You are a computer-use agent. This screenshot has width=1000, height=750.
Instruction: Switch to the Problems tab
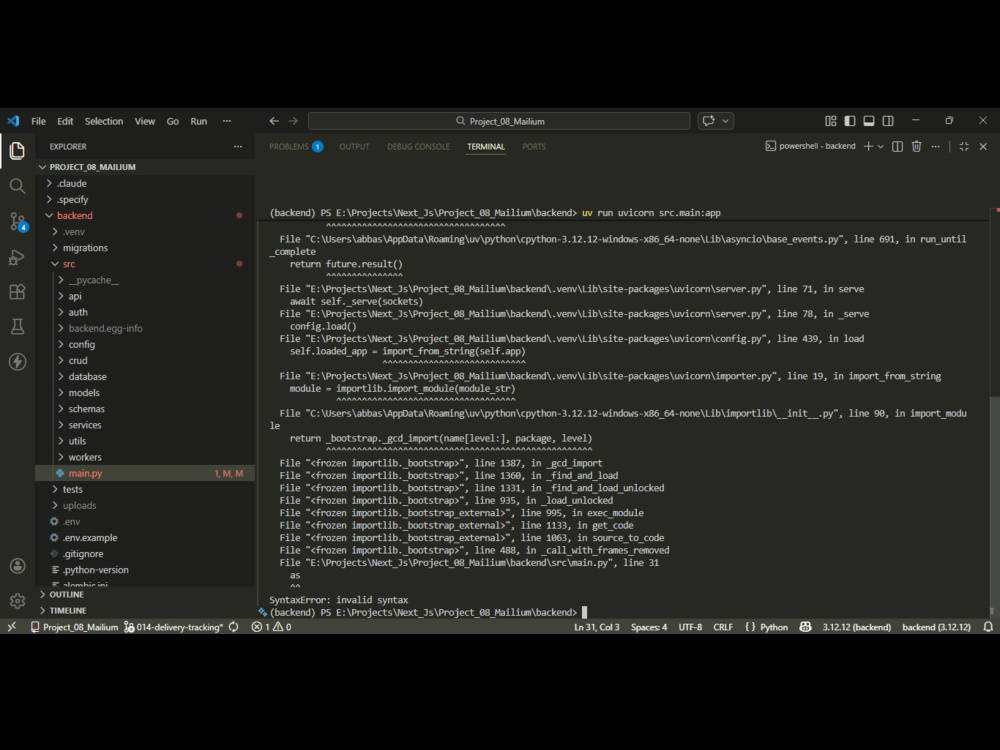[x=296, y=147]
